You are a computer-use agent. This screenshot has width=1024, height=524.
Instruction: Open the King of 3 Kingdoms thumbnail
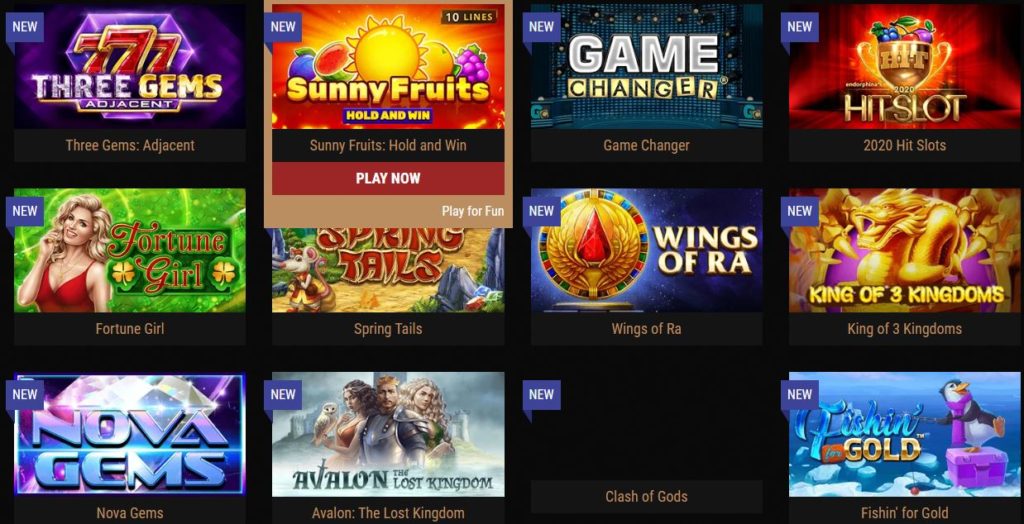[904, 250]
